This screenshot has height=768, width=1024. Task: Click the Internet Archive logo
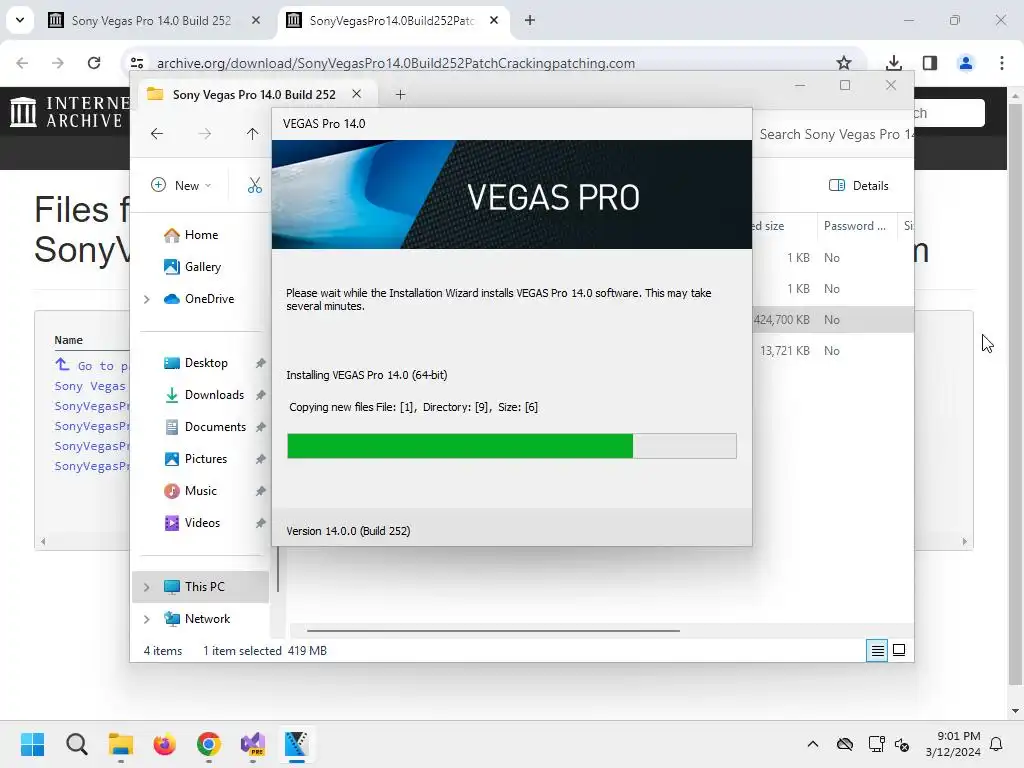(69, 112)
